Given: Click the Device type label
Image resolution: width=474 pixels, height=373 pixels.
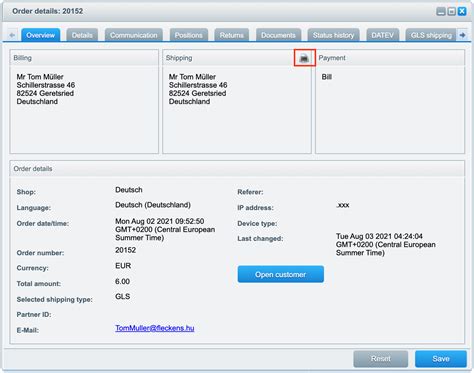Looking at the screenshot, I should [257, 224].
